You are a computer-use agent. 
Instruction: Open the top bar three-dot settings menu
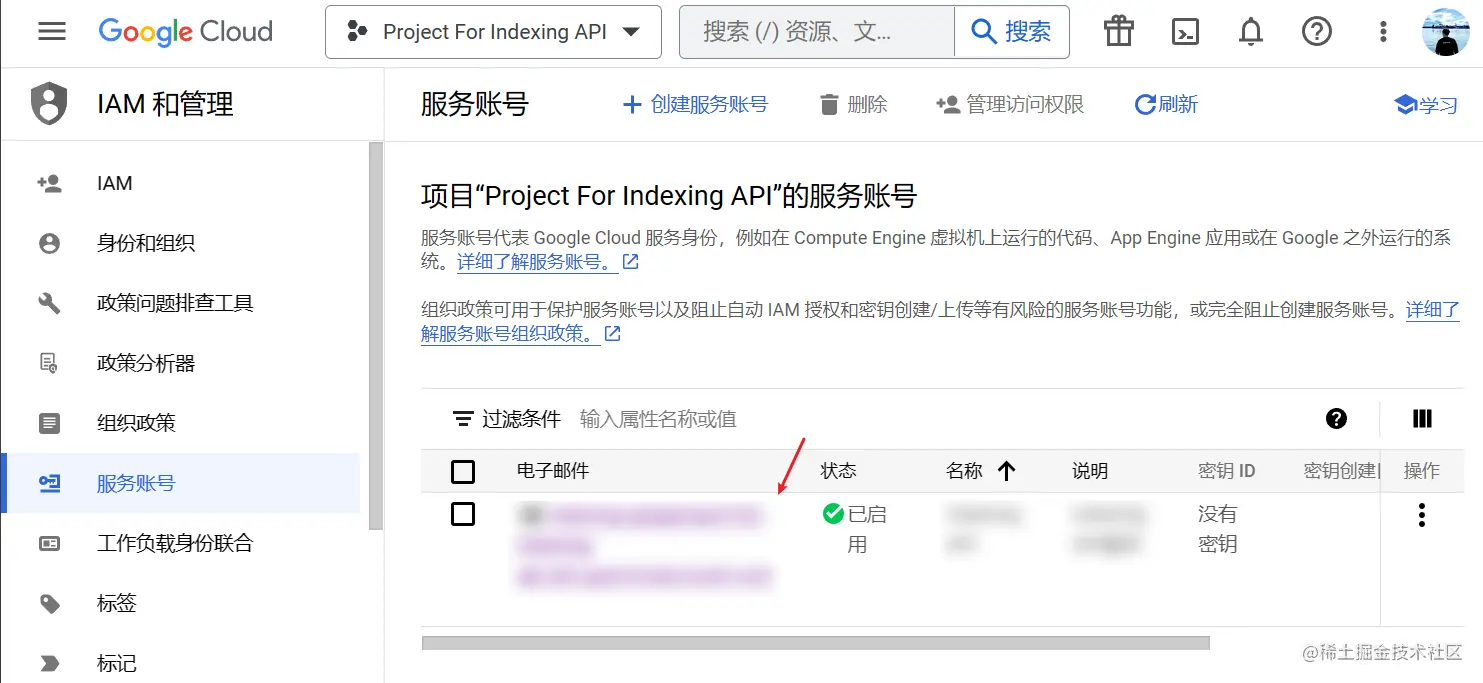tap(1383, 32)
